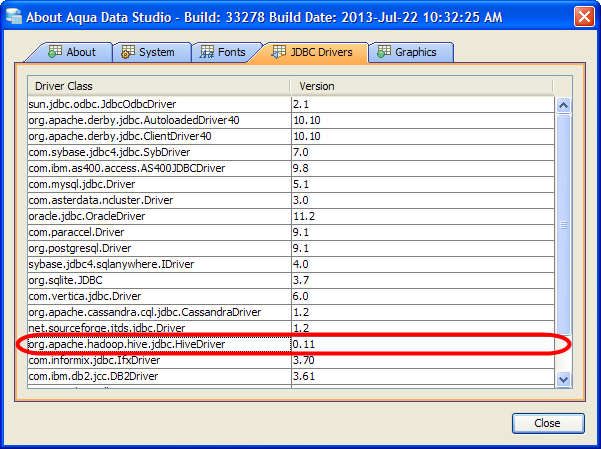Select the com.mysql.jdbc.Driver row

point(291,184)
